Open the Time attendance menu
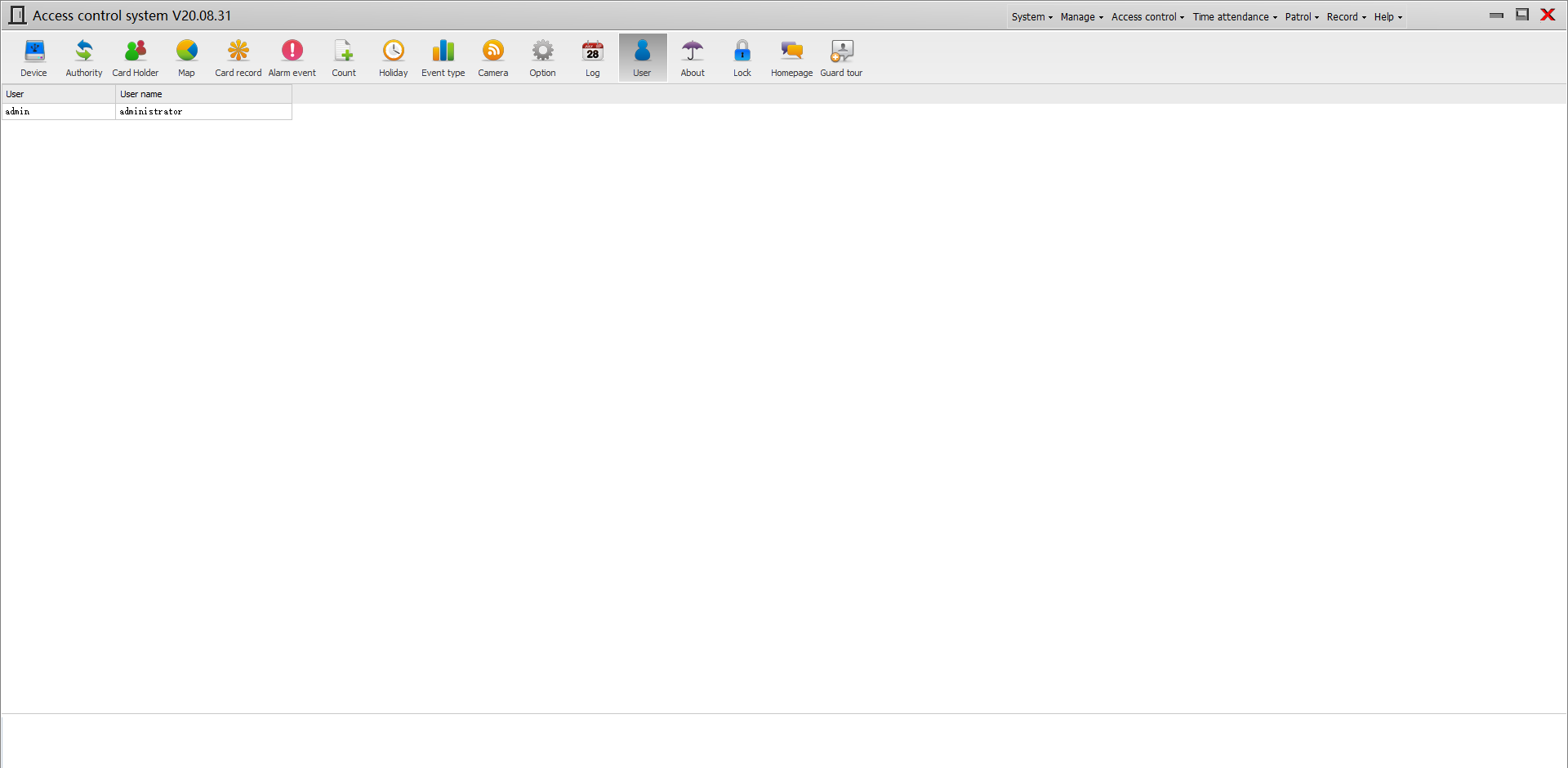The image size is (1568, 768). (x=1235, y=16)
